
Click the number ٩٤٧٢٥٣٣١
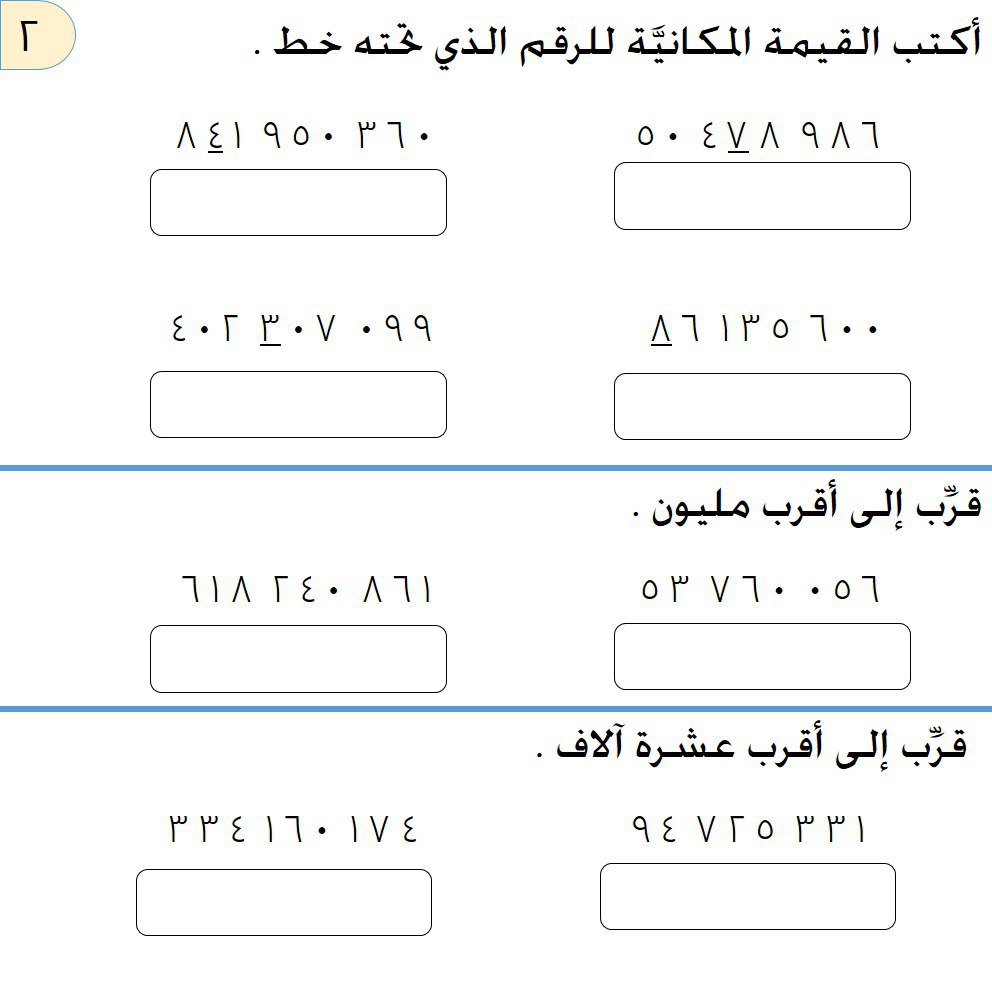tap(748, 829)
